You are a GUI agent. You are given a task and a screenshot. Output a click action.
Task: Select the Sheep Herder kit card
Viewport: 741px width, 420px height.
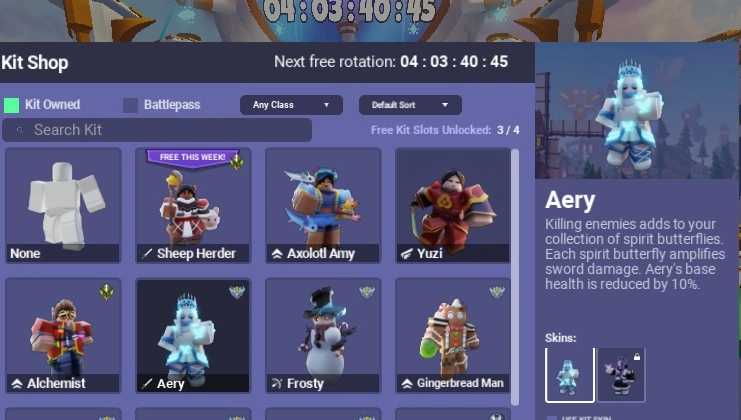[193, 206]
